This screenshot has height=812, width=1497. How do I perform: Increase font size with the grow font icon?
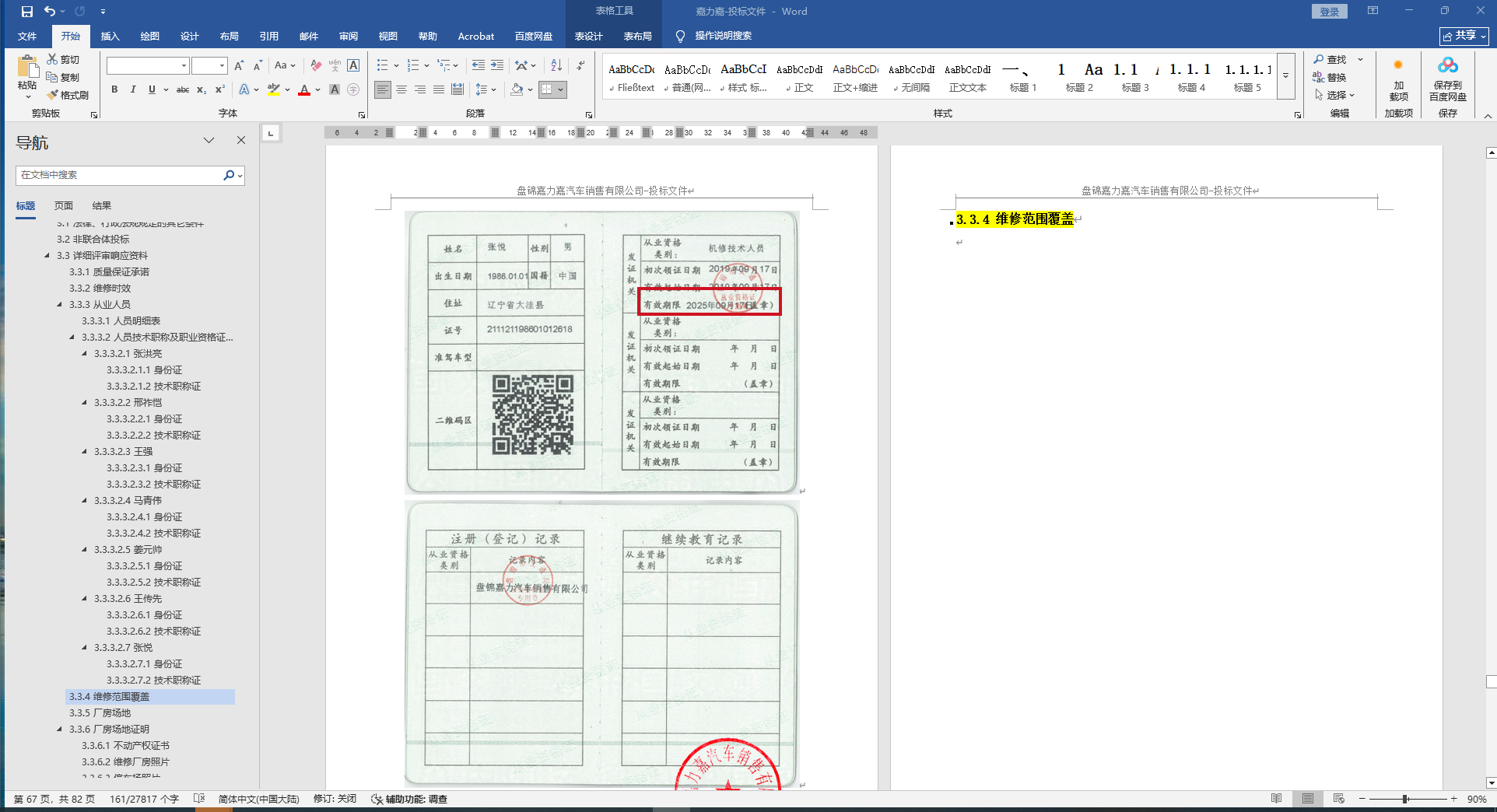[x=239, y=65]
